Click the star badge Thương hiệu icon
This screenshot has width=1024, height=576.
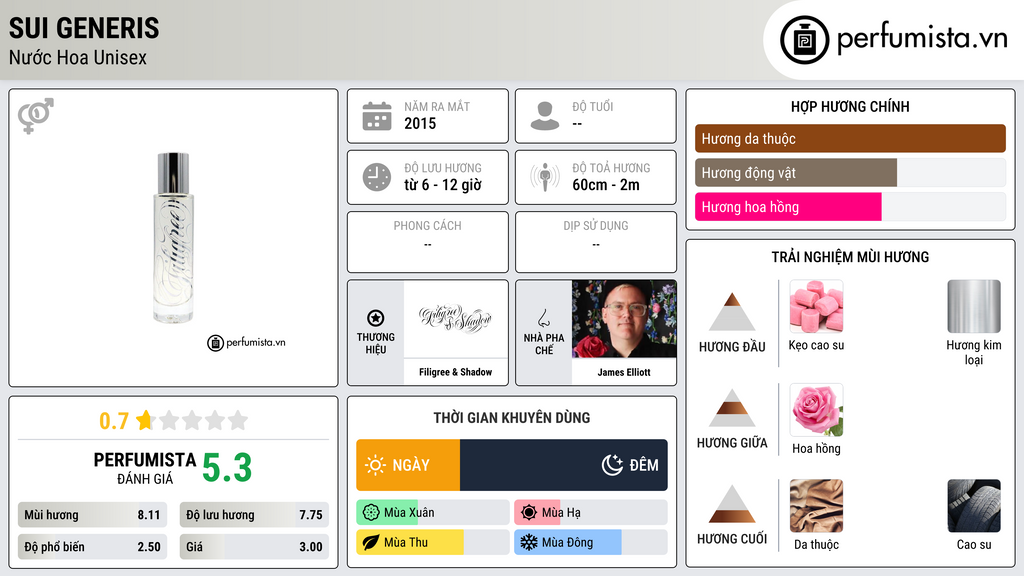(376, 318)
